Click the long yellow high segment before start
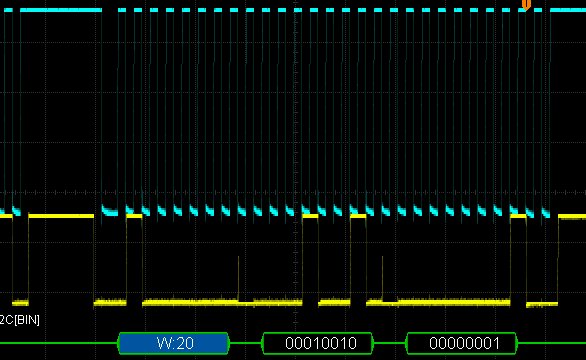This screenshot has width=586, height=360. click(61, 216)
